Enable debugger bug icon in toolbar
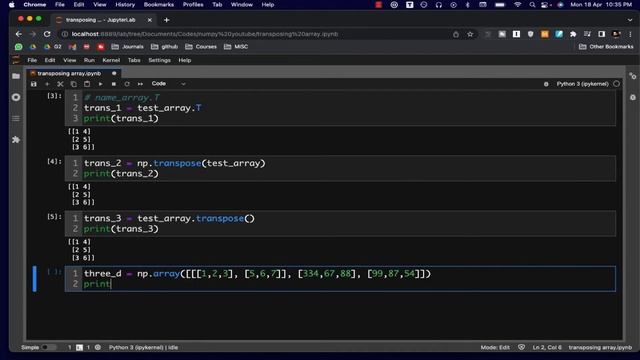 coord(546,84)
